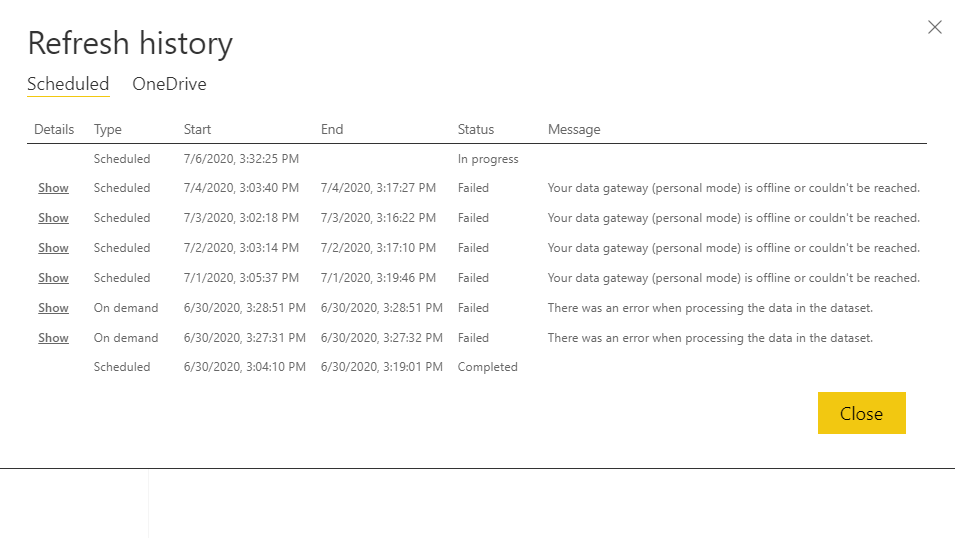Close the Refresh history dialog with X icon

point(934,27)
